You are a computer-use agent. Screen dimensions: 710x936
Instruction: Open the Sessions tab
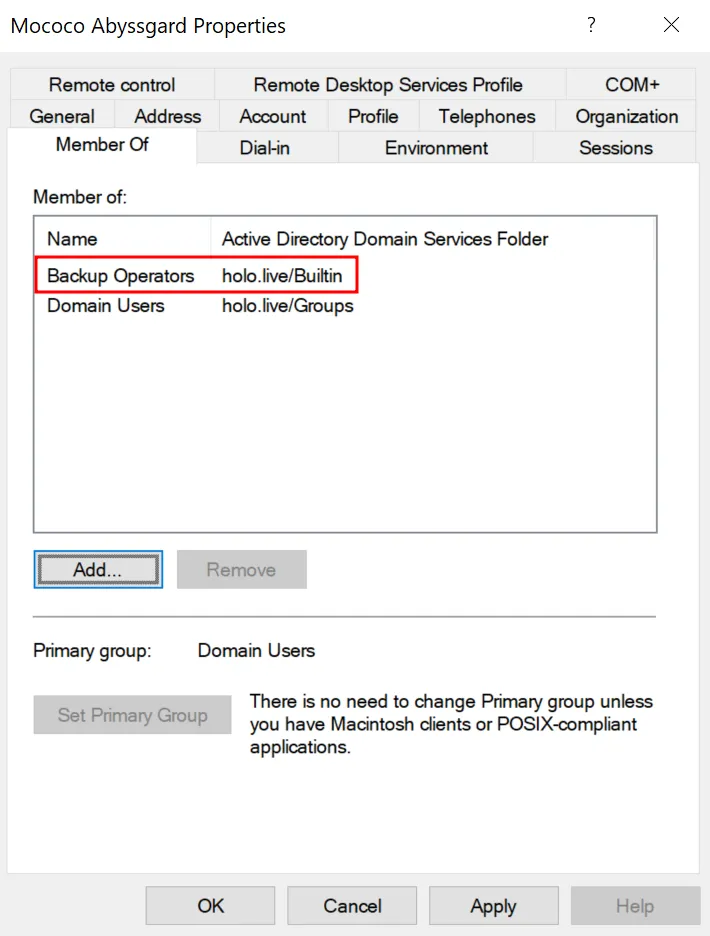click(x=616, y=147)
